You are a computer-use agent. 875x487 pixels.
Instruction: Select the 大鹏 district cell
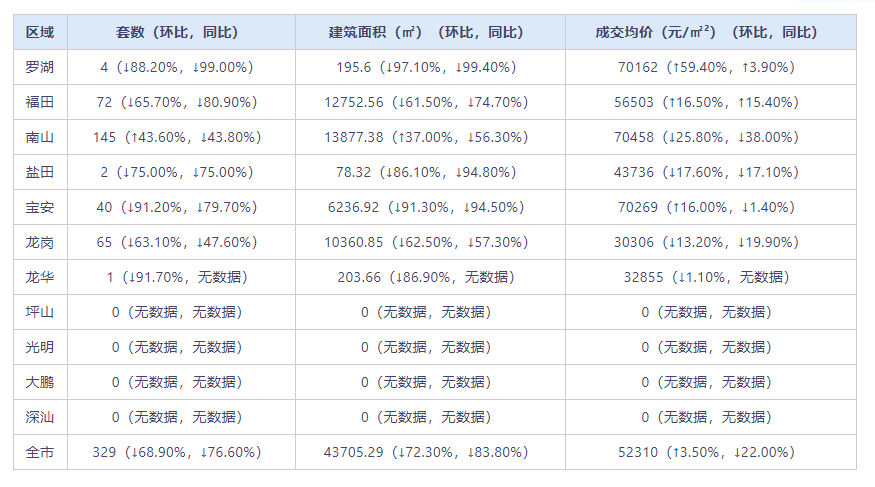(x=40, y=382)
